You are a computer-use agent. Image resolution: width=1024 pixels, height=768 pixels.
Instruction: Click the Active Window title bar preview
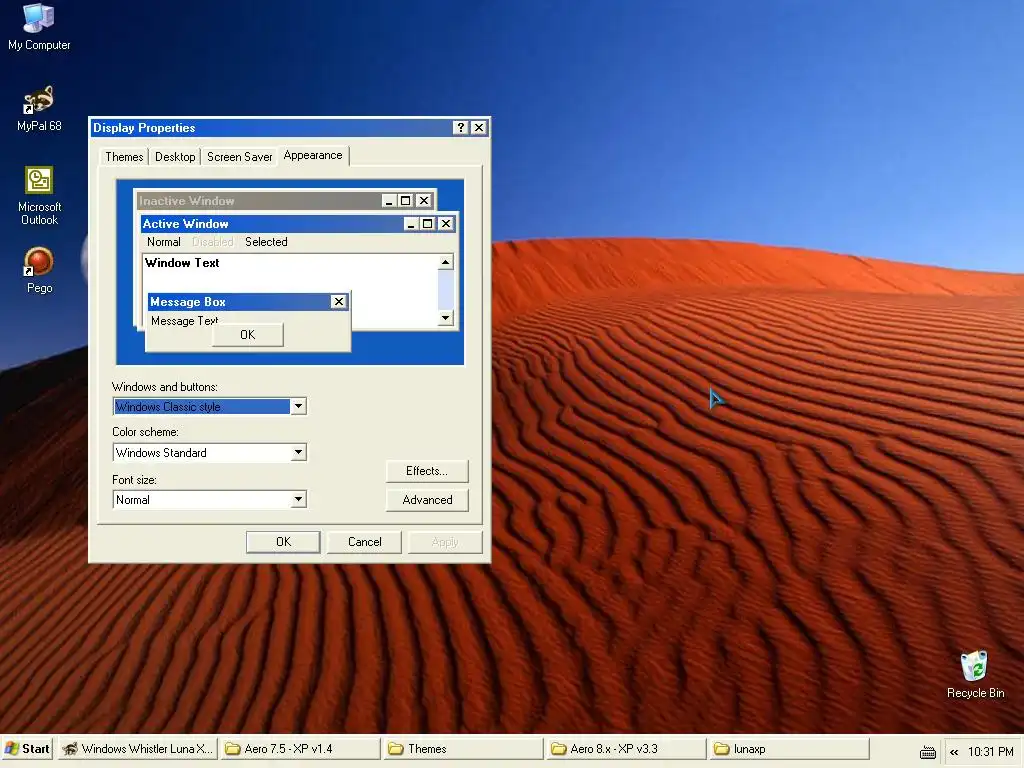298,223
